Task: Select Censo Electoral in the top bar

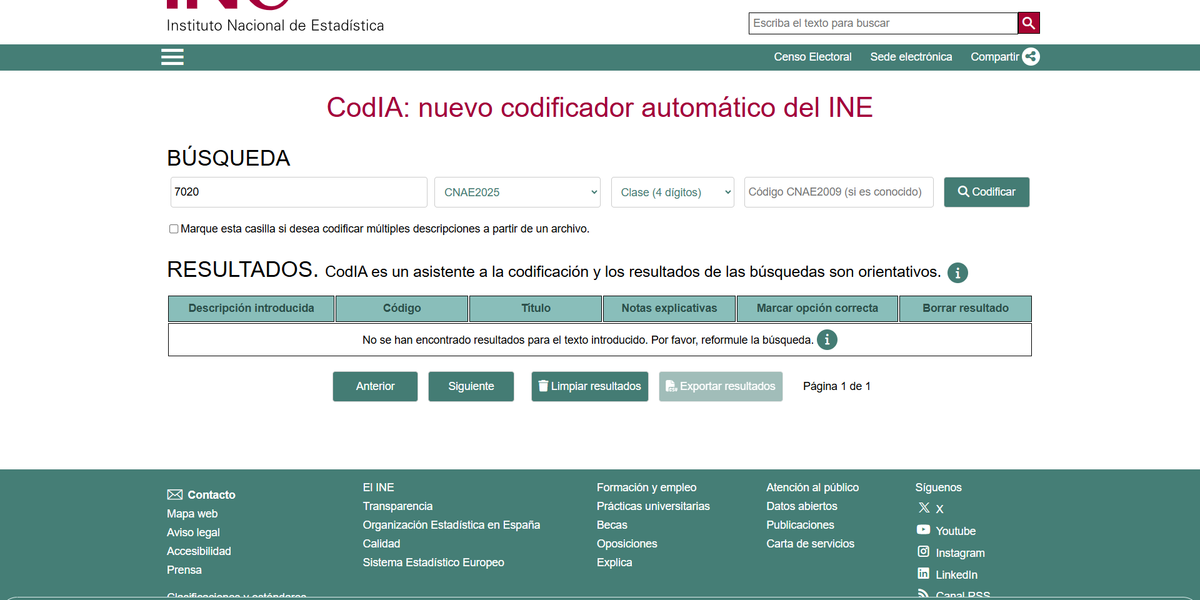Action: (812, 57)
